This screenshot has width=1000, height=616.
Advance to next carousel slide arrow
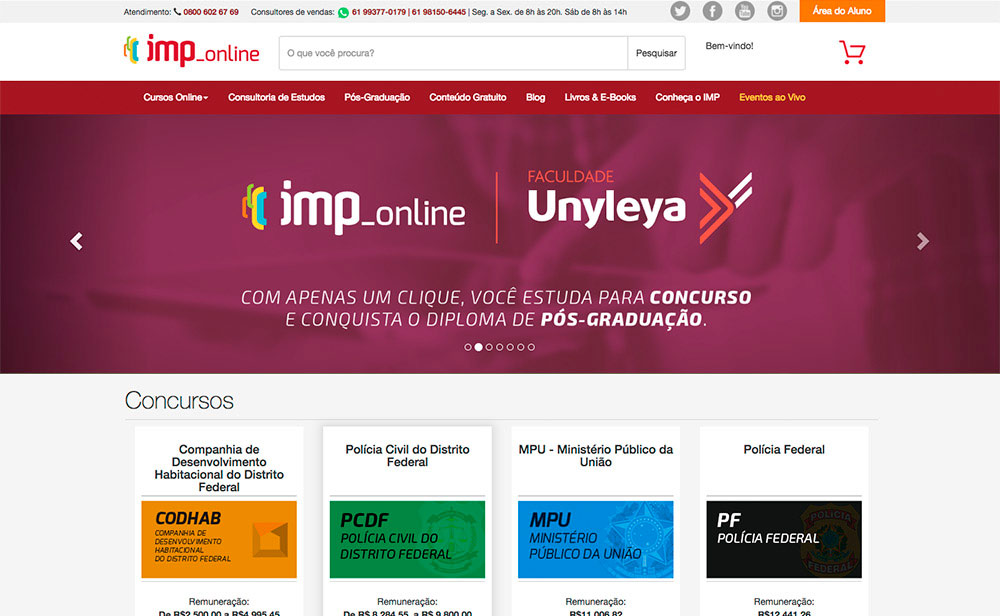923,241
